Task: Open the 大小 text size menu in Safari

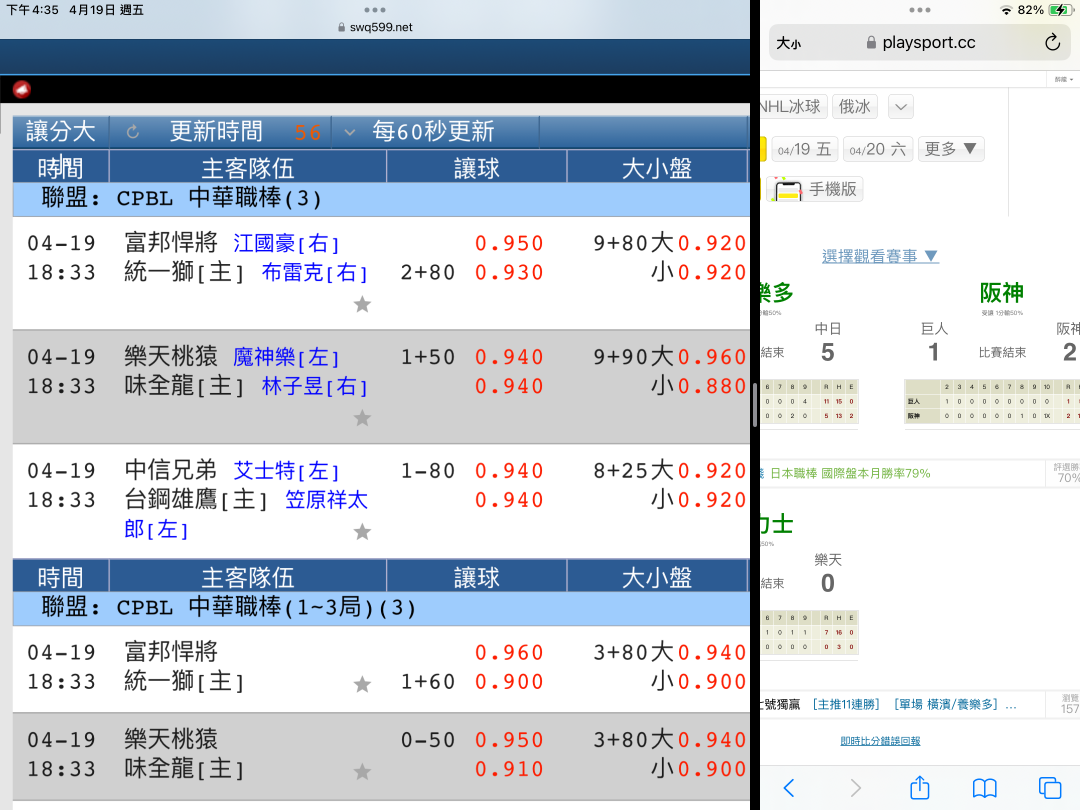Action: pos(789,43)
